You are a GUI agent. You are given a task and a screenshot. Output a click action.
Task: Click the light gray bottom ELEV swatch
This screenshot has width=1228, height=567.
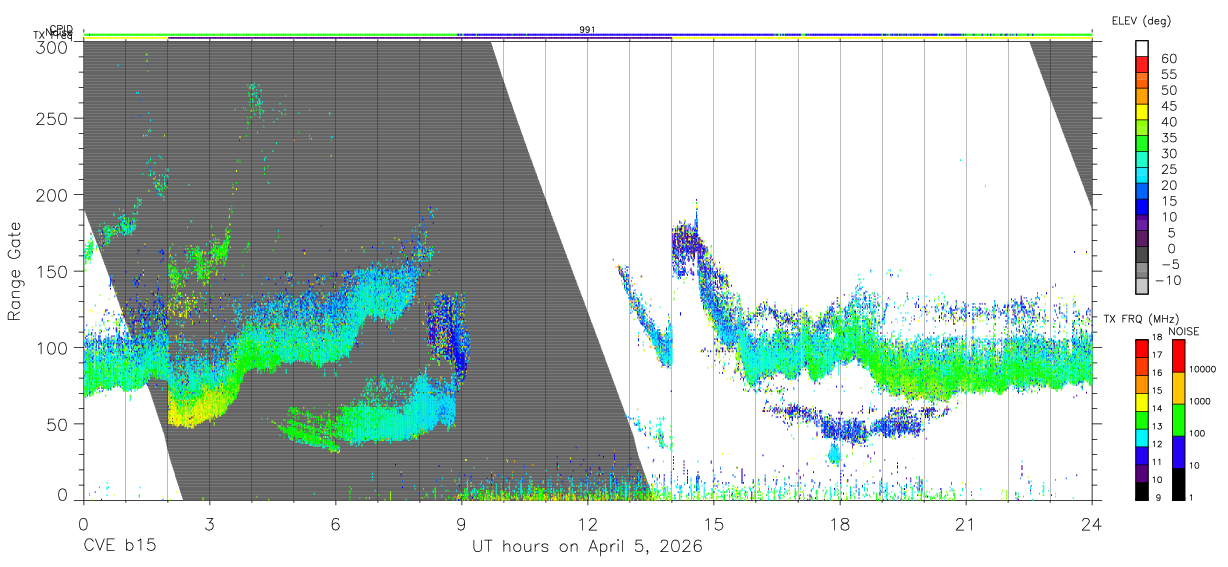click(1143, 287)
